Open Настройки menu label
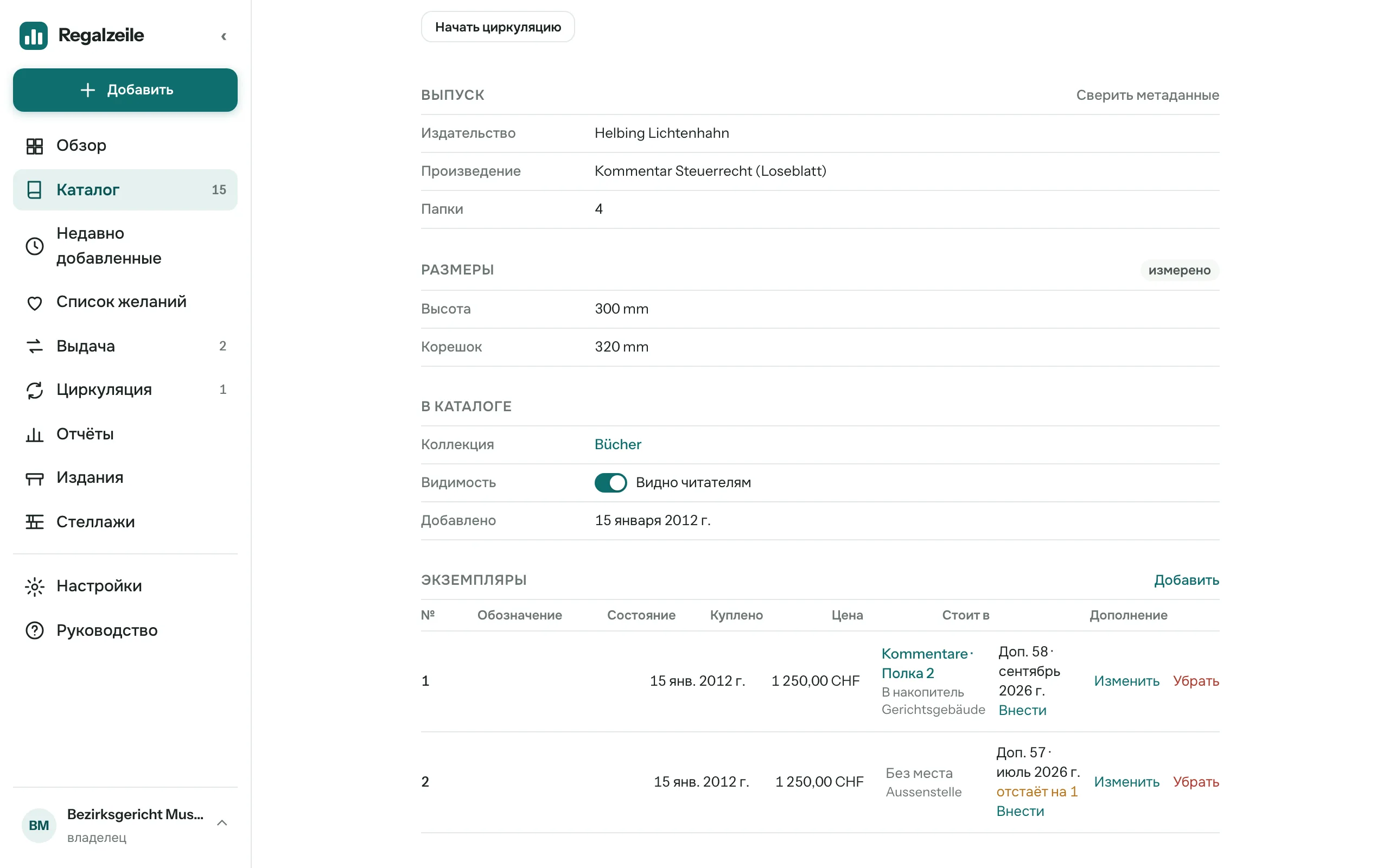This screenshot has width=1389, height=868. pyautogui.click(x=99, y=586)
